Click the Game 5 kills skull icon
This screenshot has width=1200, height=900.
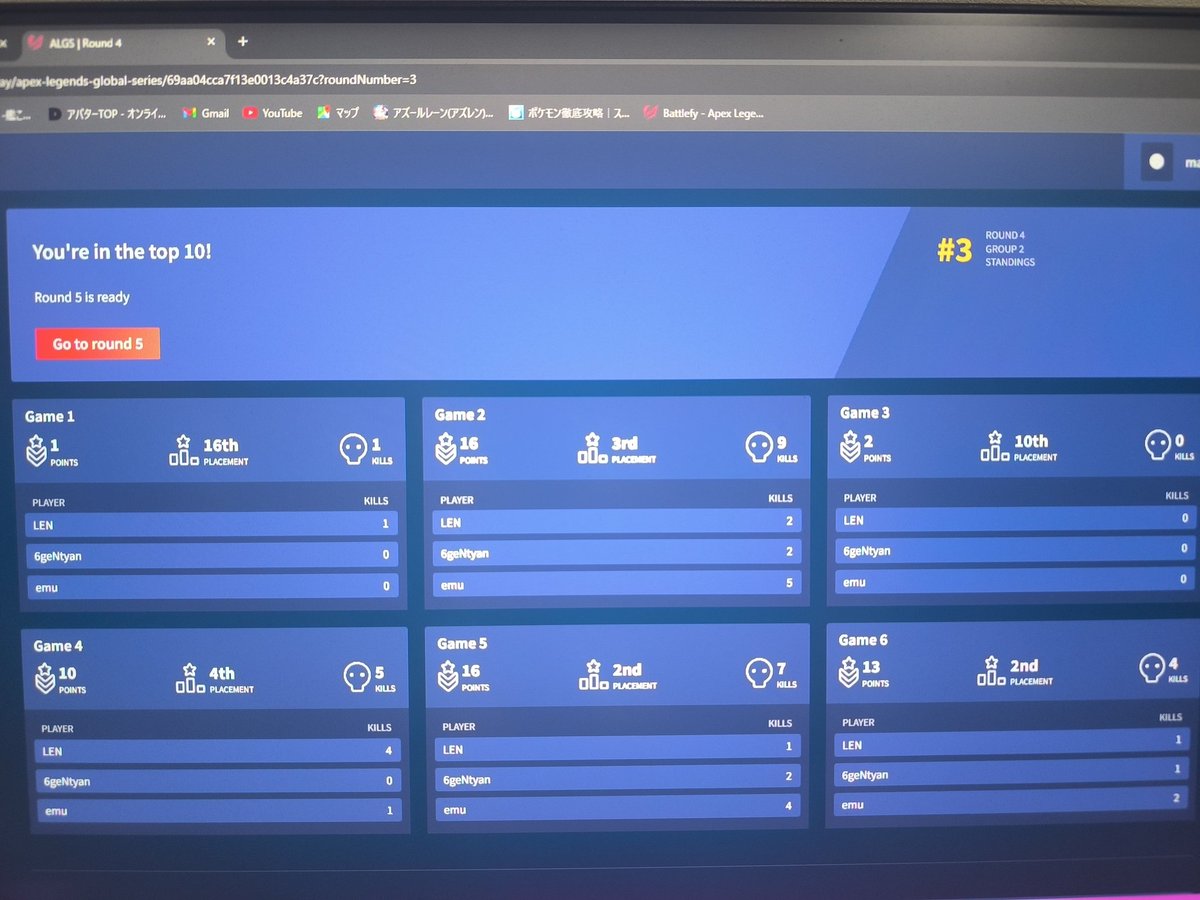point(760,673)
